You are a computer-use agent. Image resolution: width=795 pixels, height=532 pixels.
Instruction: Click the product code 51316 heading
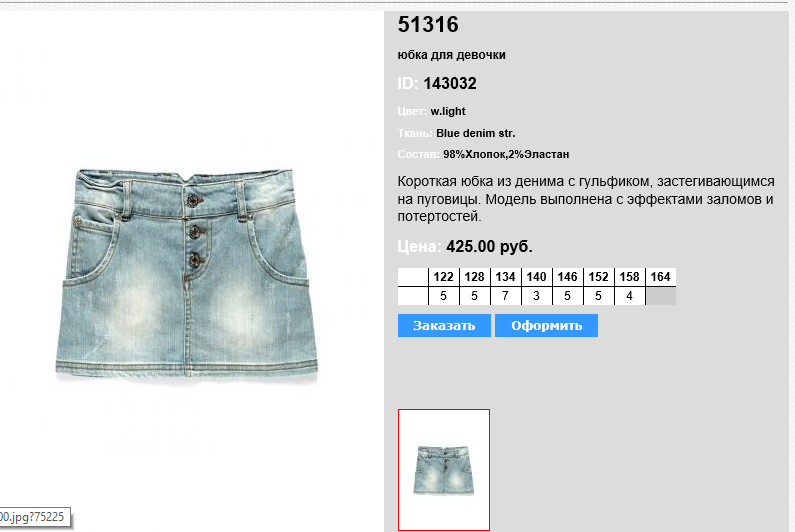coord(428,24)
